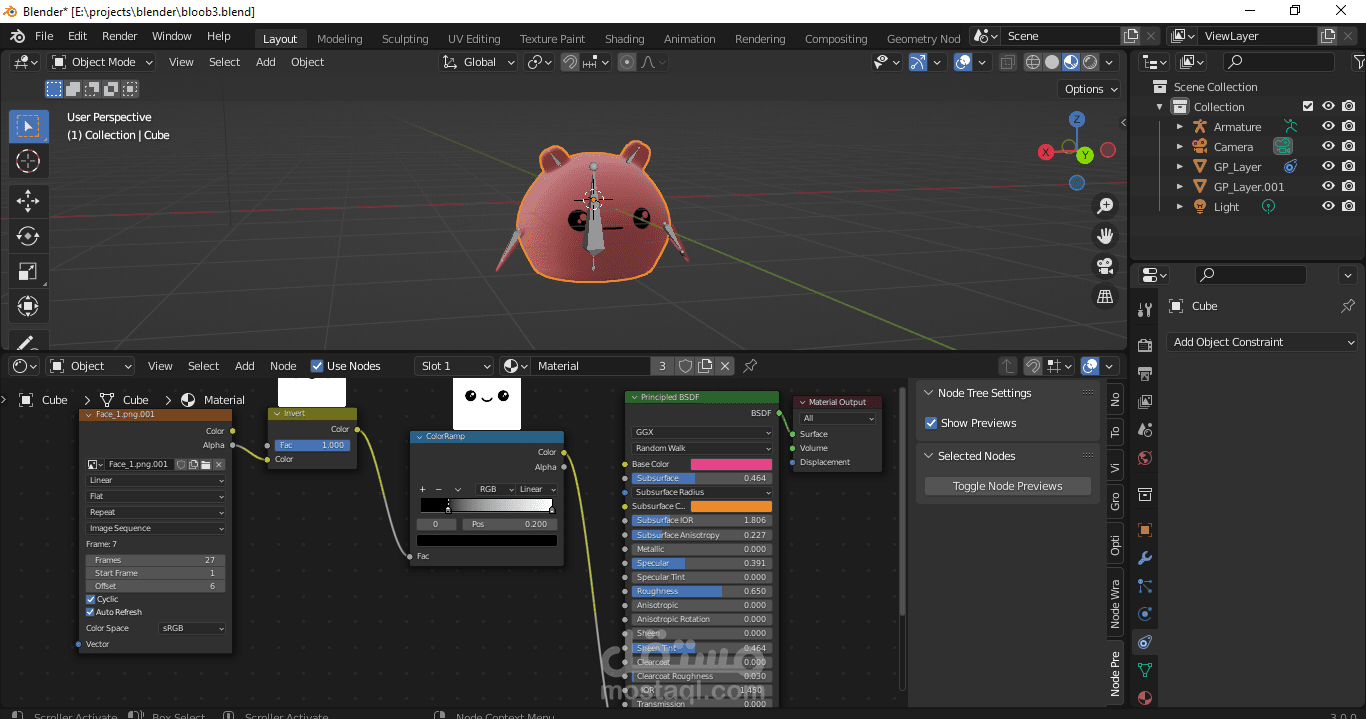Image resolution: width=1366 pixels, height=719 pixels.
Task: Switch to the UV Editing workspace tab
Action: pyautogui.click(x=474, y=39)
